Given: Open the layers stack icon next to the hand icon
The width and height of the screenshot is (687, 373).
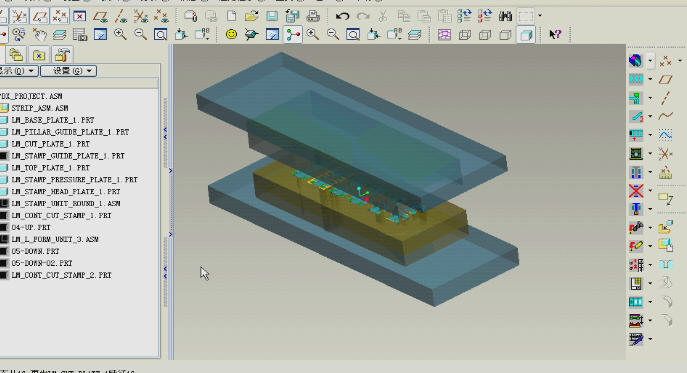Looking at the screenshot, I should (60, 34).
